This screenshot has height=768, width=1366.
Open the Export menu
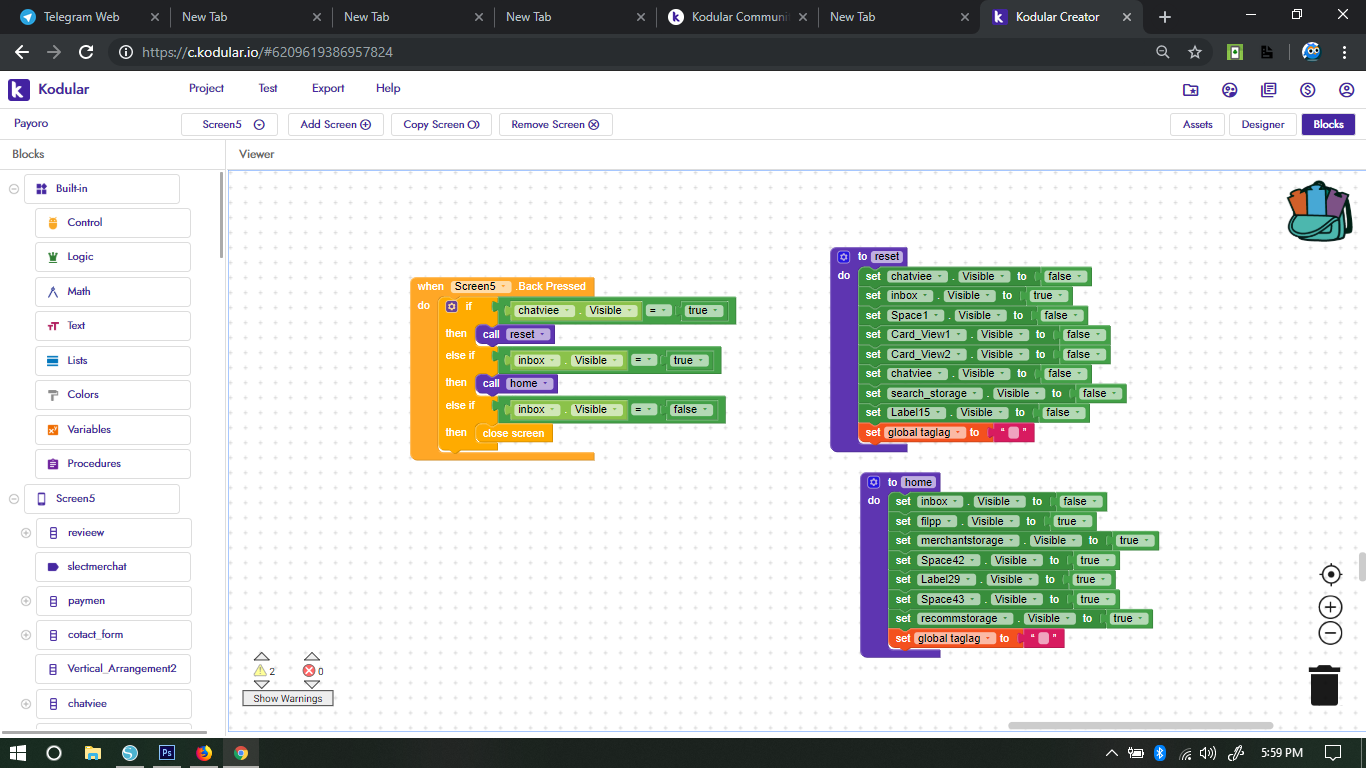(328, 88)
